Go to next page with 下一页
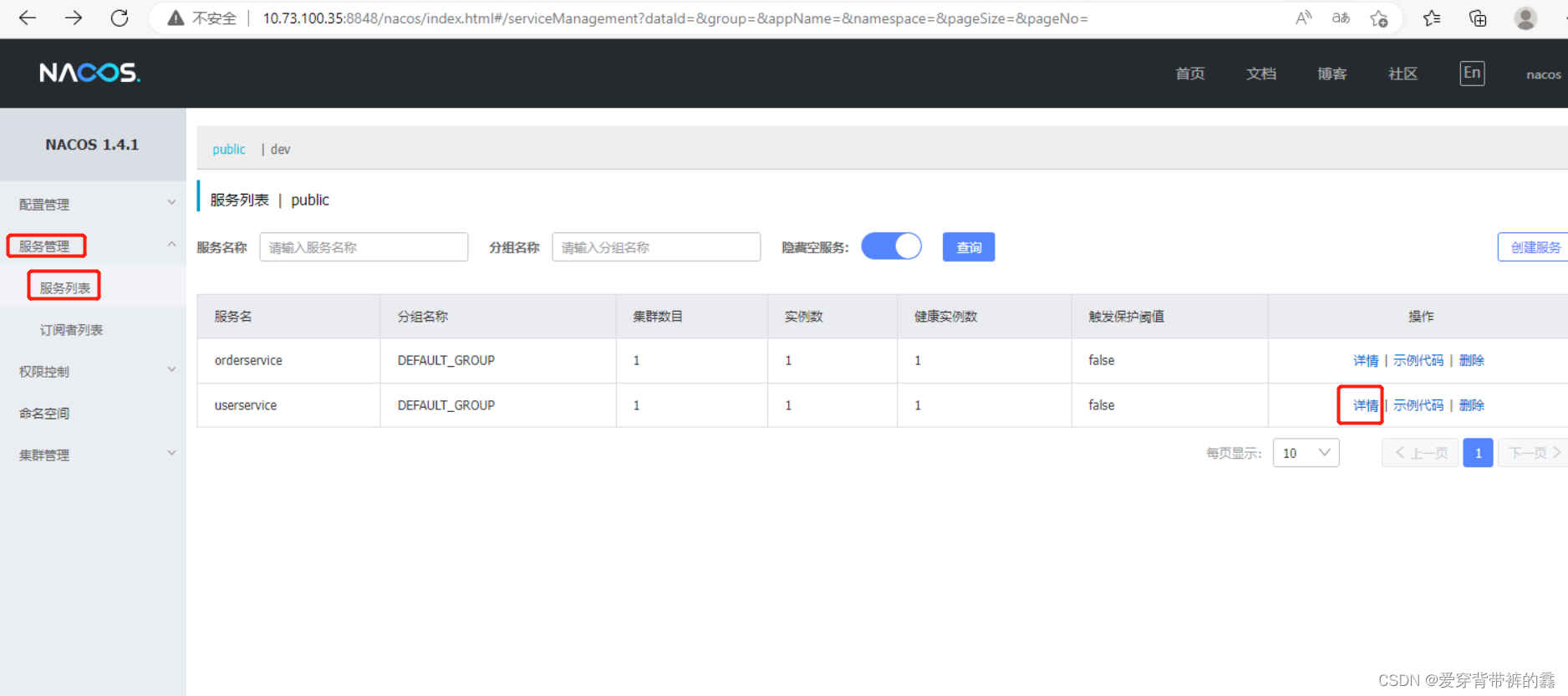Screen dimensions: 1568x696 coord(1533,453)
